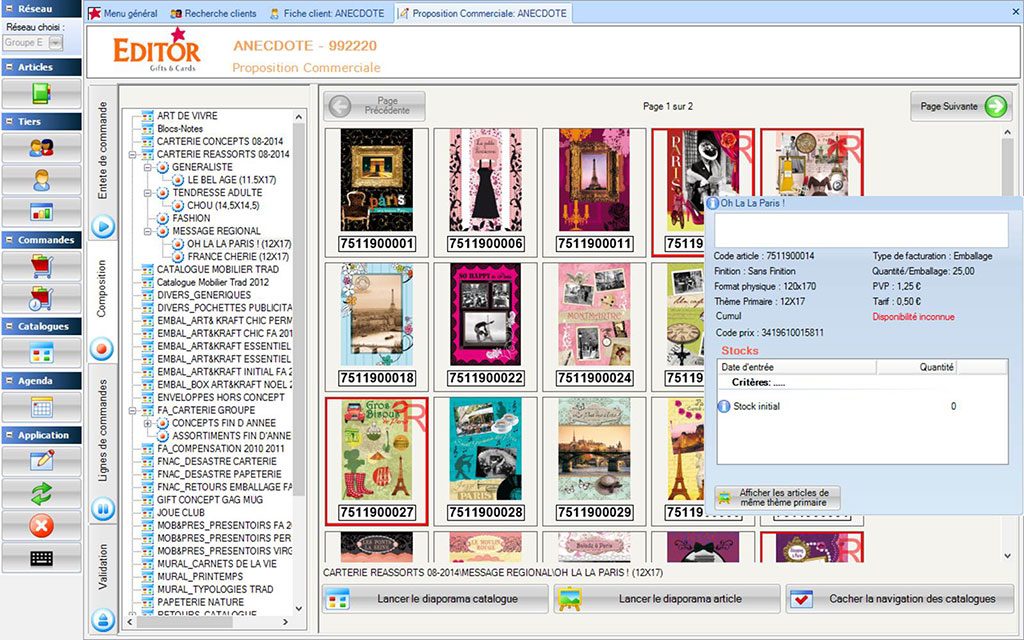Expand the CONCEPTS FIN D ANNEE node

pyautogui.click(x=148, y=423)
